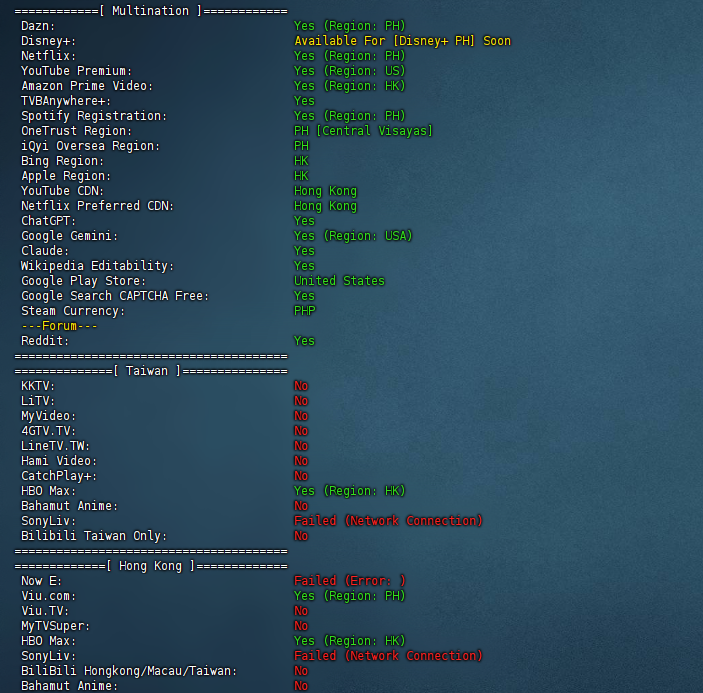The image size is (703, 693).
Task: Click the '[ Hong Kong ]' section header
Action: click(151, 567)
